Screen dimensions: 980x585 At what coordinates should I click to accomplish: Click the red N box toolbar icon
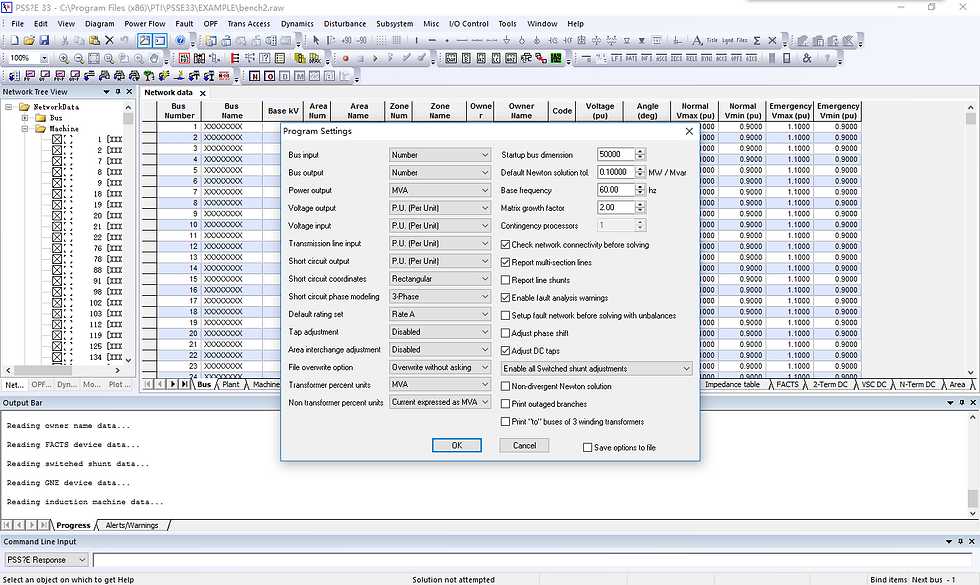[254, 76]
